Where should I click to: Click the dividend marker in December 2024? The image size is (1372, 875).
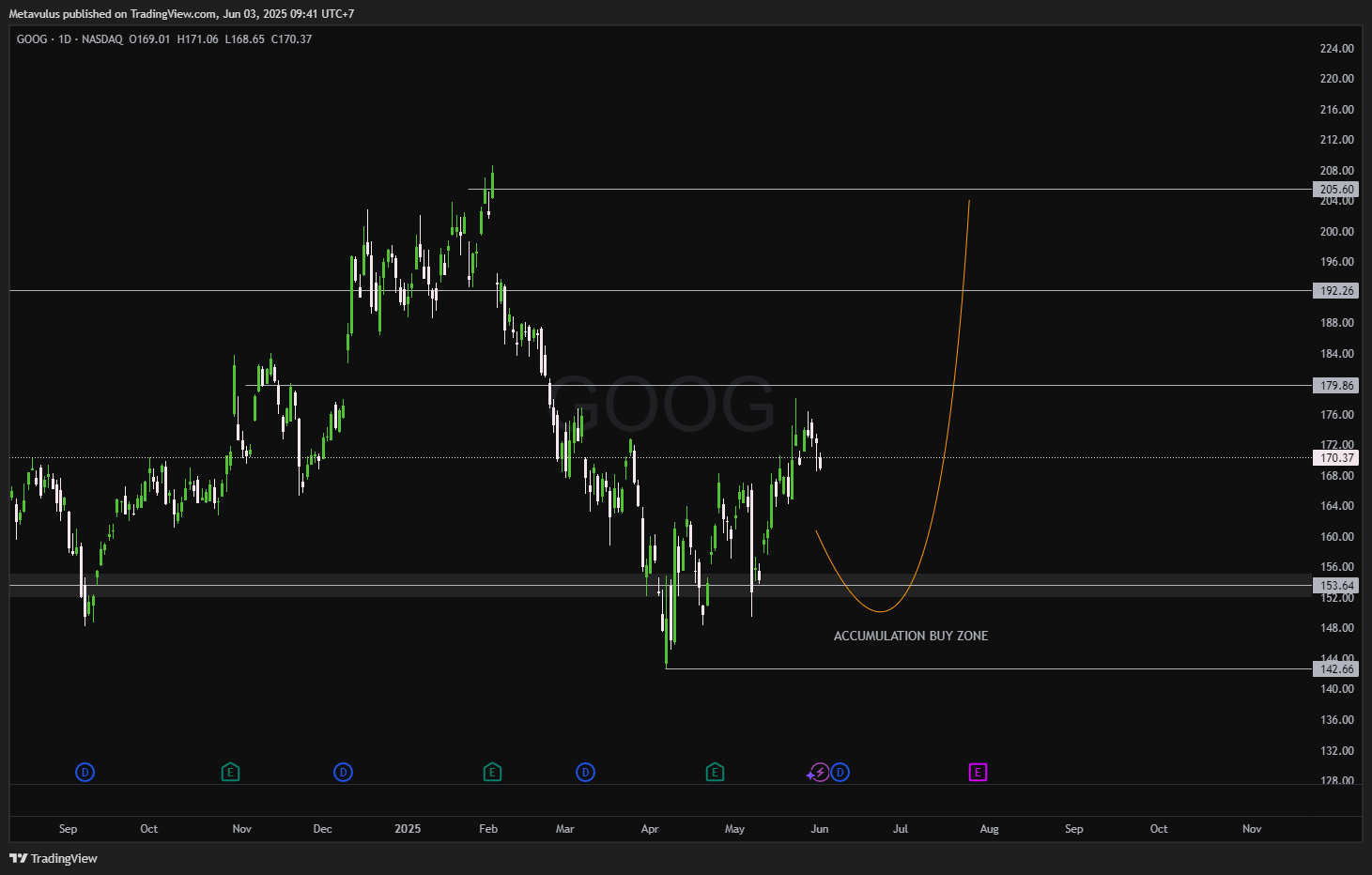click(x=344, y=773)
